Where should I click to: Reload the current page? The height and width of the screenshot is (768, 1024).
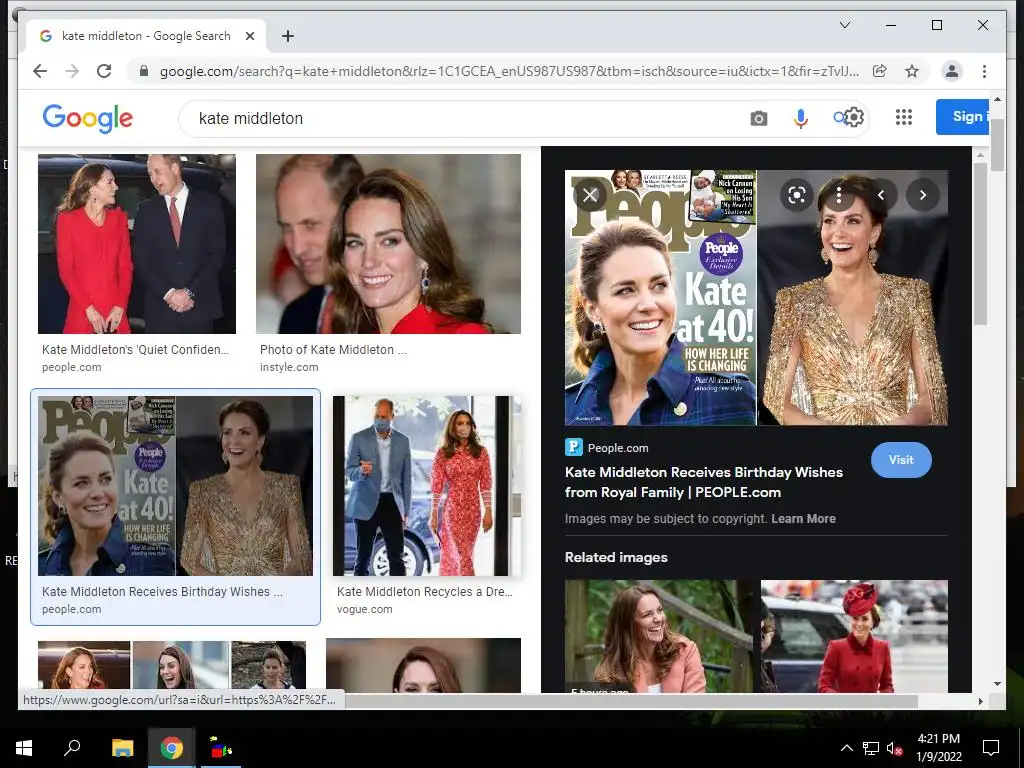click(x=104, y=71)
